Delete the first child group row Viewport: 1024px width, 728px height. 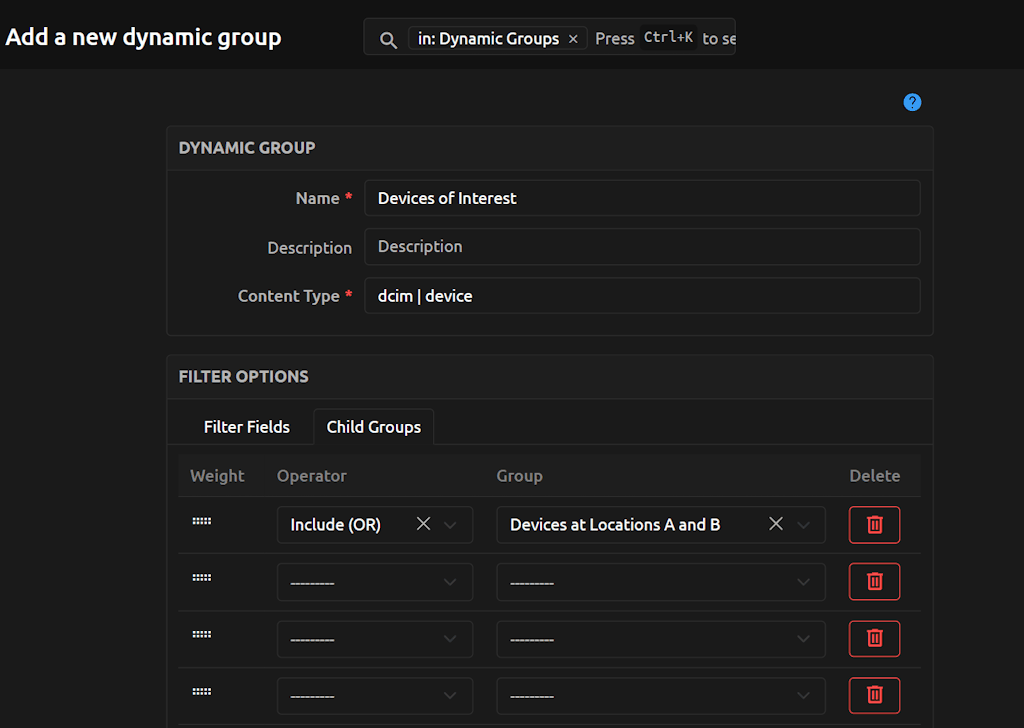(874, 524)
